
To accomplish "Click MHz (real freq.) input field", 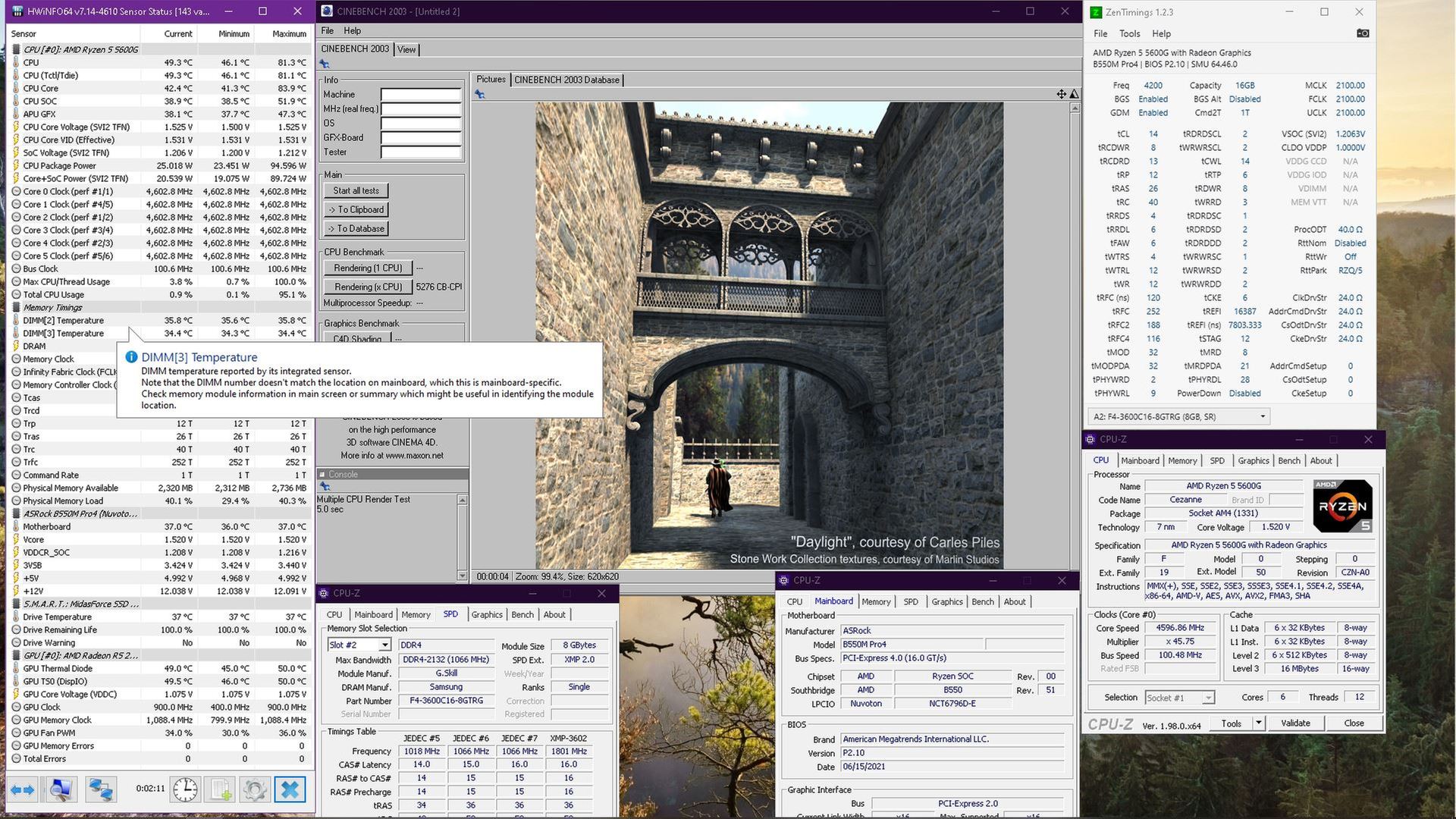I will 421,109.
